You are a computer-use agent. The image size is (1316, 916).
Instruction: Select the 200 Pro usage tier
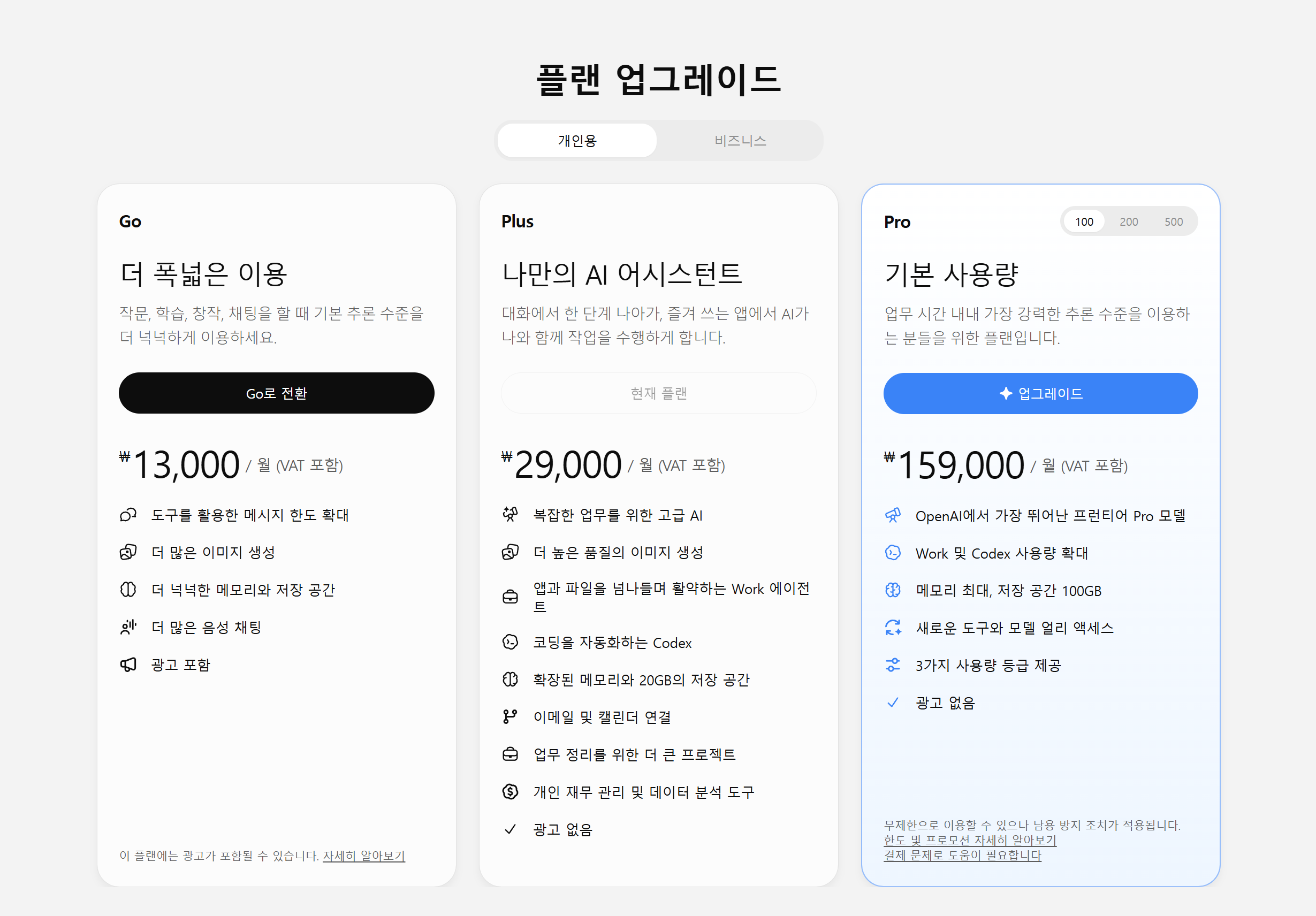click(1129, 222)
